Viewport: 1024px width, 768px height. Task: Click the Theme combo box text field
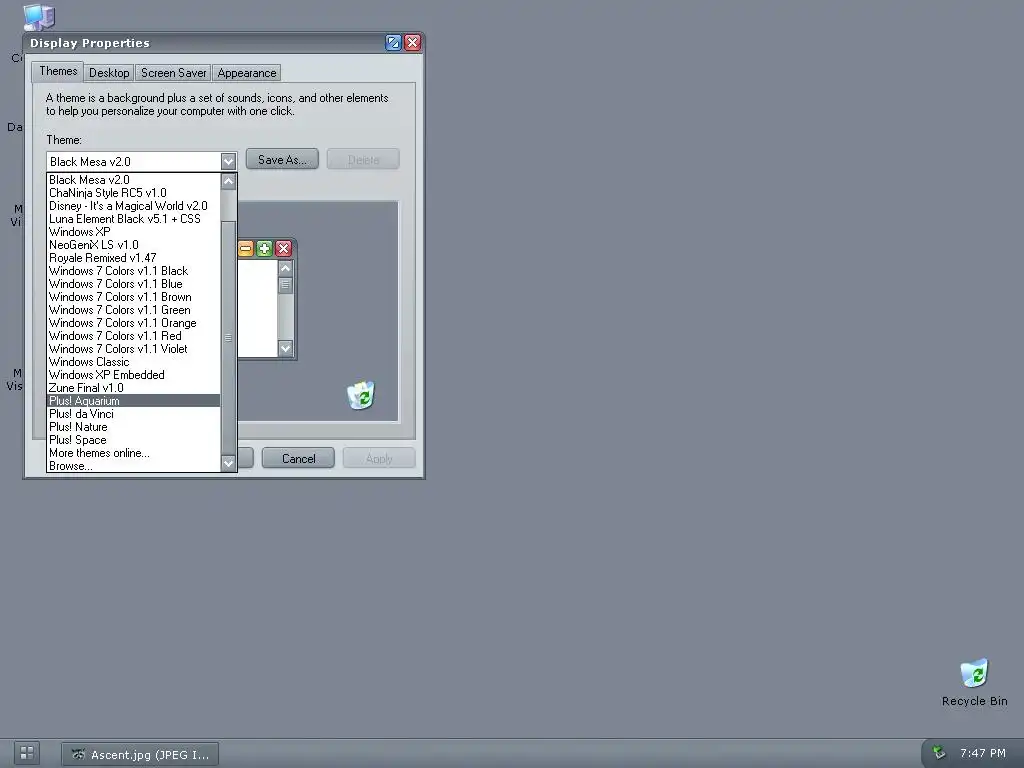click(133, 161)
